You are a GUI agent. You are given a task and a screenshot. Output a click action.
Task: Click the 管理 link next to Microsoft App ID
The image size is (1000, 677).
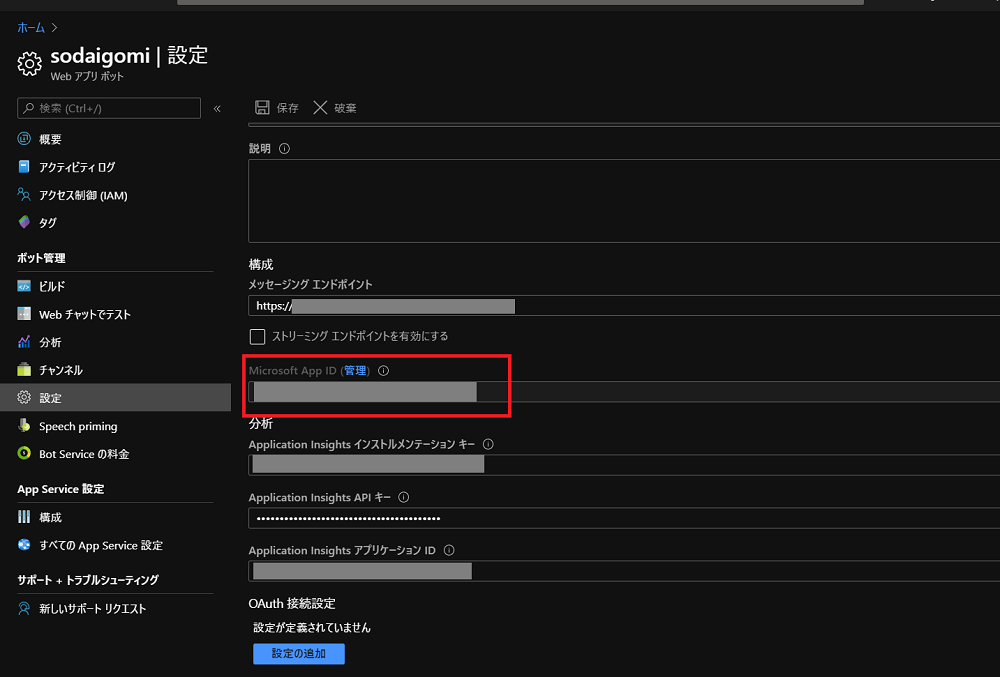click(x=355, y=370)
